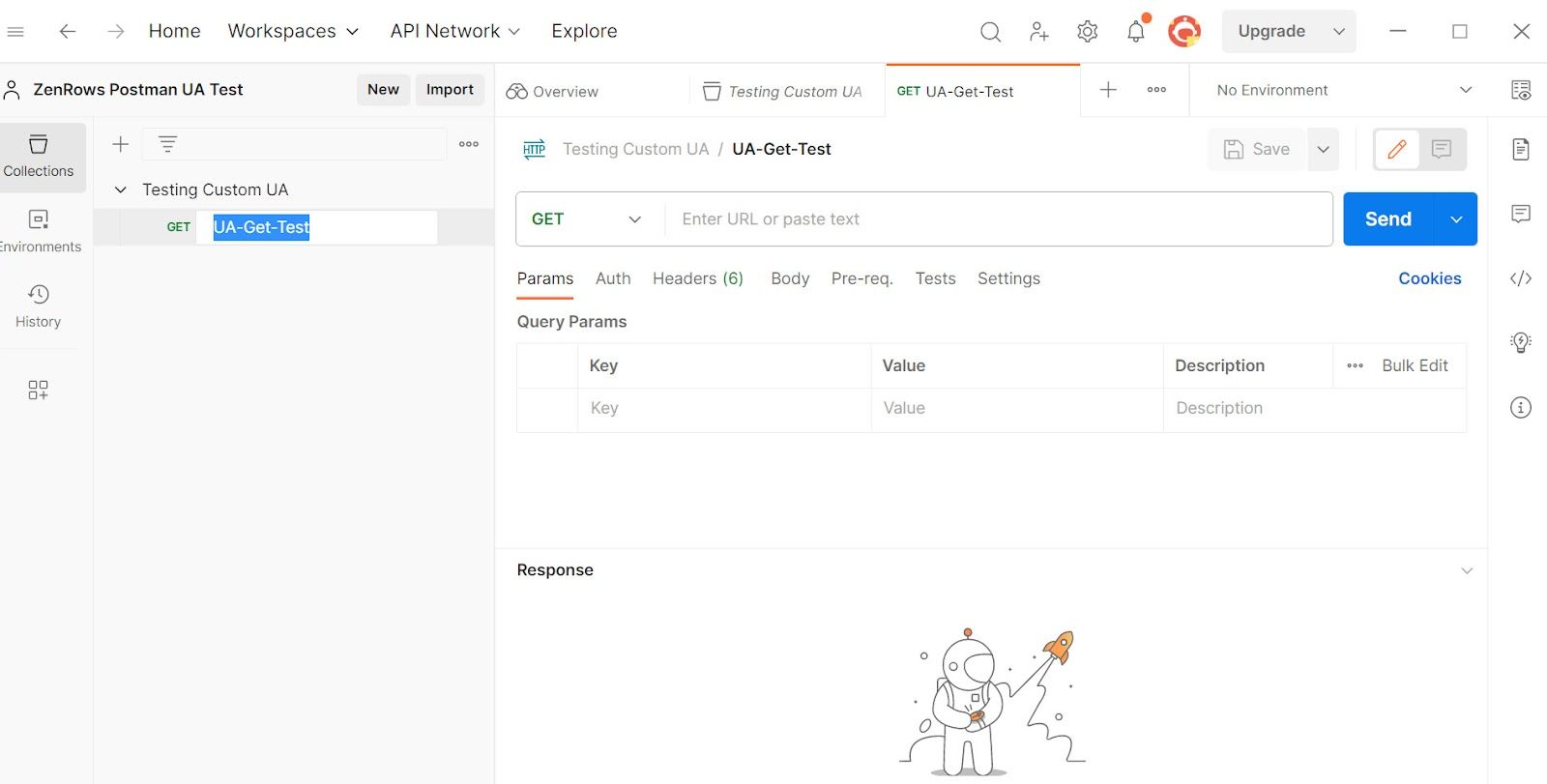Switch to comment mode toggle
This screenshot has width=1547, height=784.
[x=1442, y=149]
